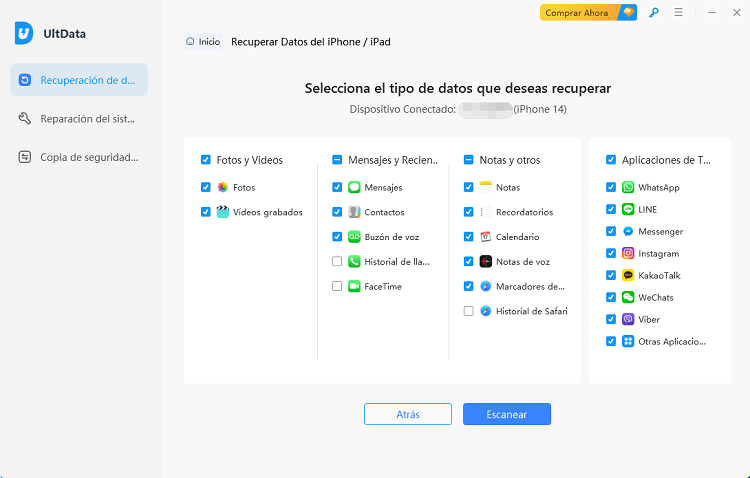750x478 pixels.
Task: Check the FaceTime checkbox
Action: click(338, 286)
